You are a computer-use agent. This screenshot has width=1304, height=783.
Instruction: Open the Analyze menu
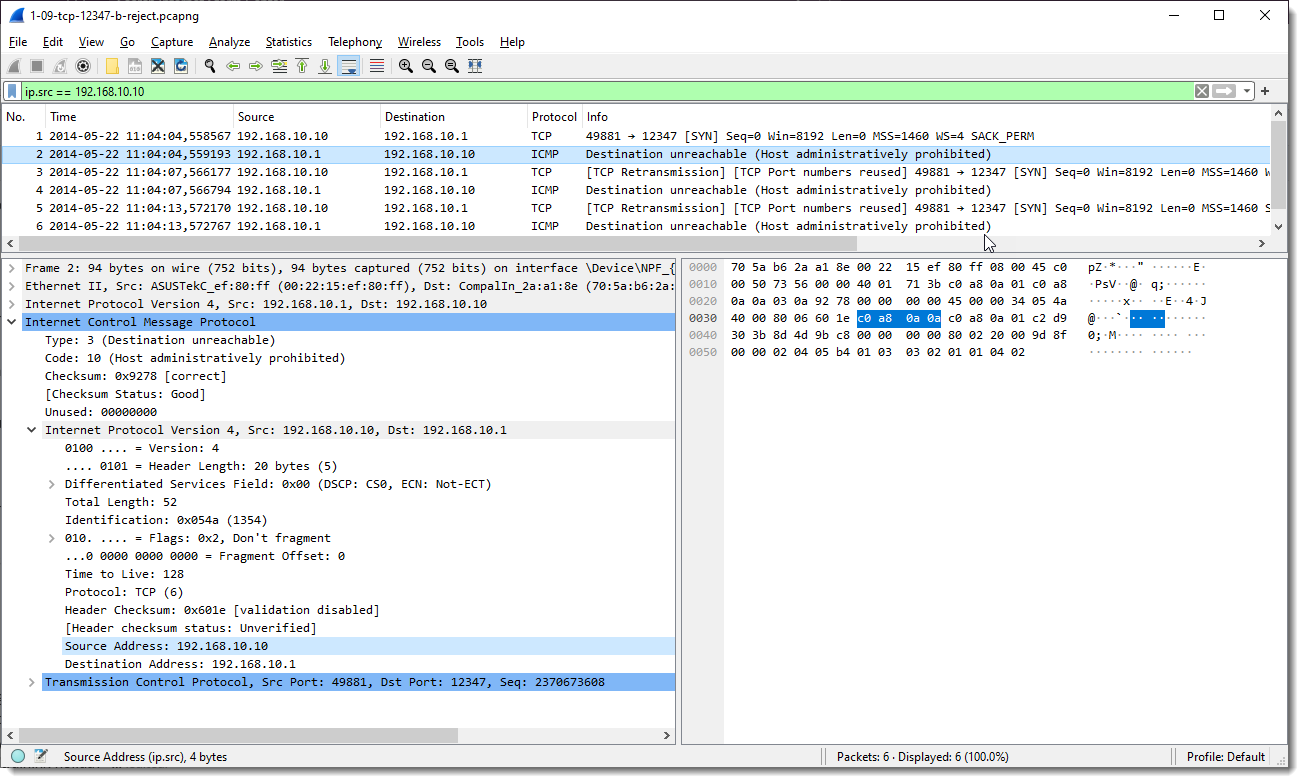click(x=229, y=42)
